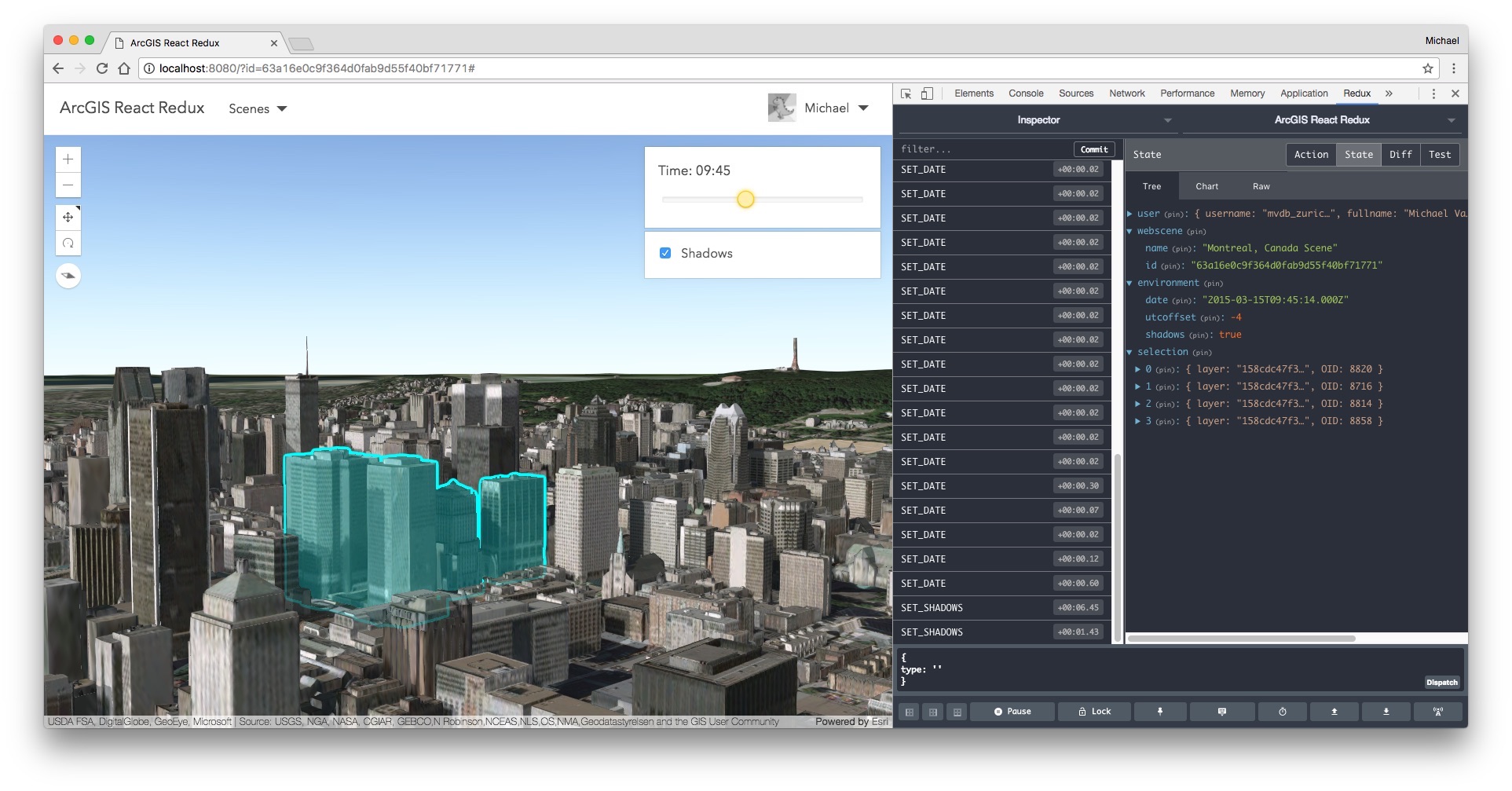Switch to the Elements DevTools tab

click(974, 93)
